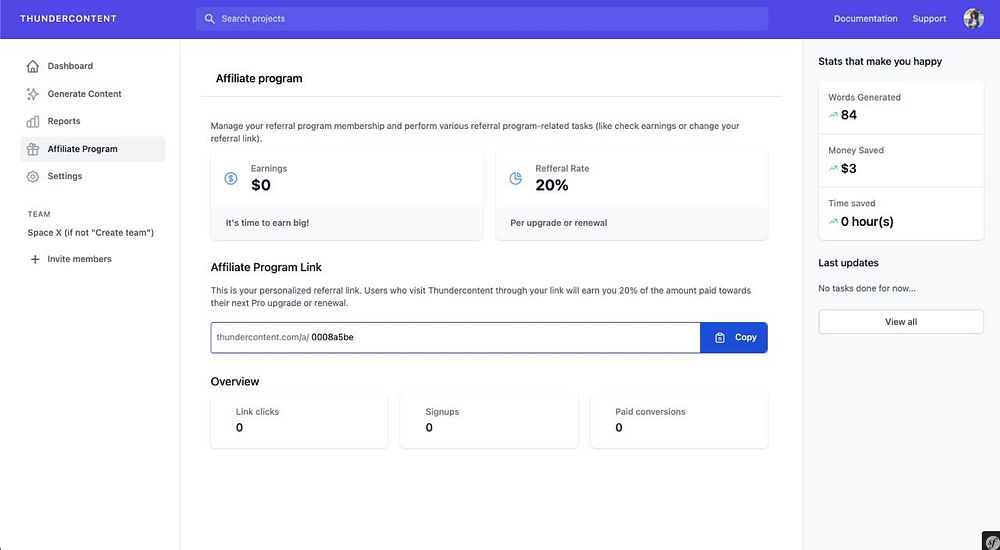This screenshot has height=550, width=1000.
Task: Visit the Support link
Action: (929, 19)
